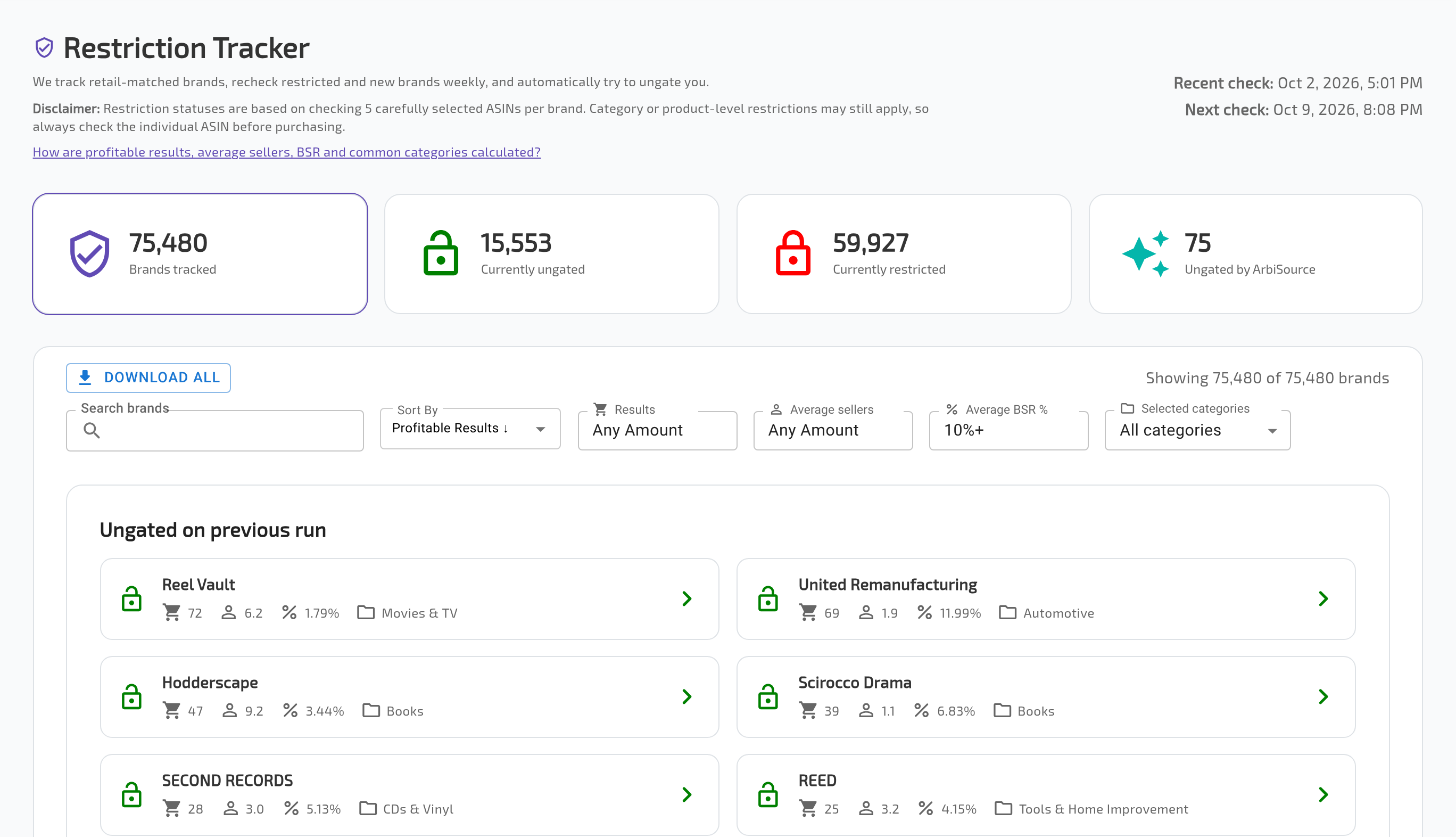The width and height of the screenshot is (1456, 837).
Task: Expand SECOND RECORDS with its chevron arrow
Action: 686,794
